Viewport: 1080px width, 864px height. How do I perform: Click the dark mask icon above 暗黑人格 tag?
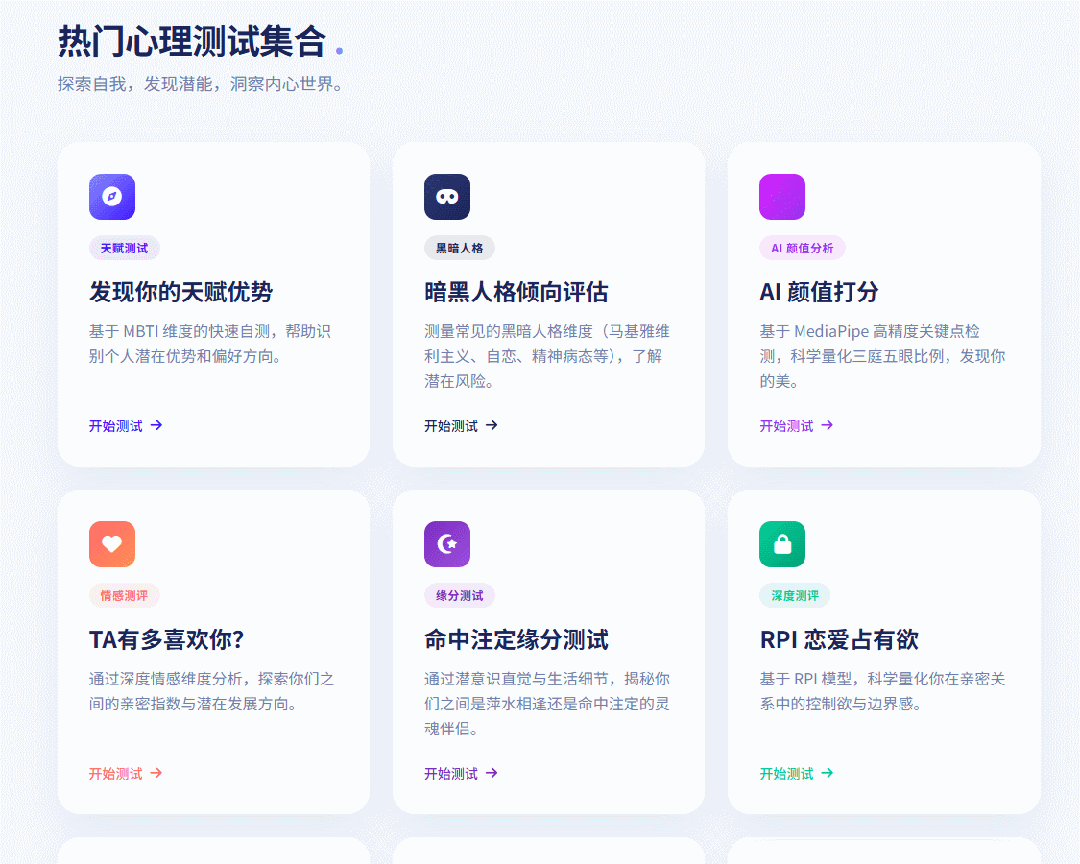[446, 197]
